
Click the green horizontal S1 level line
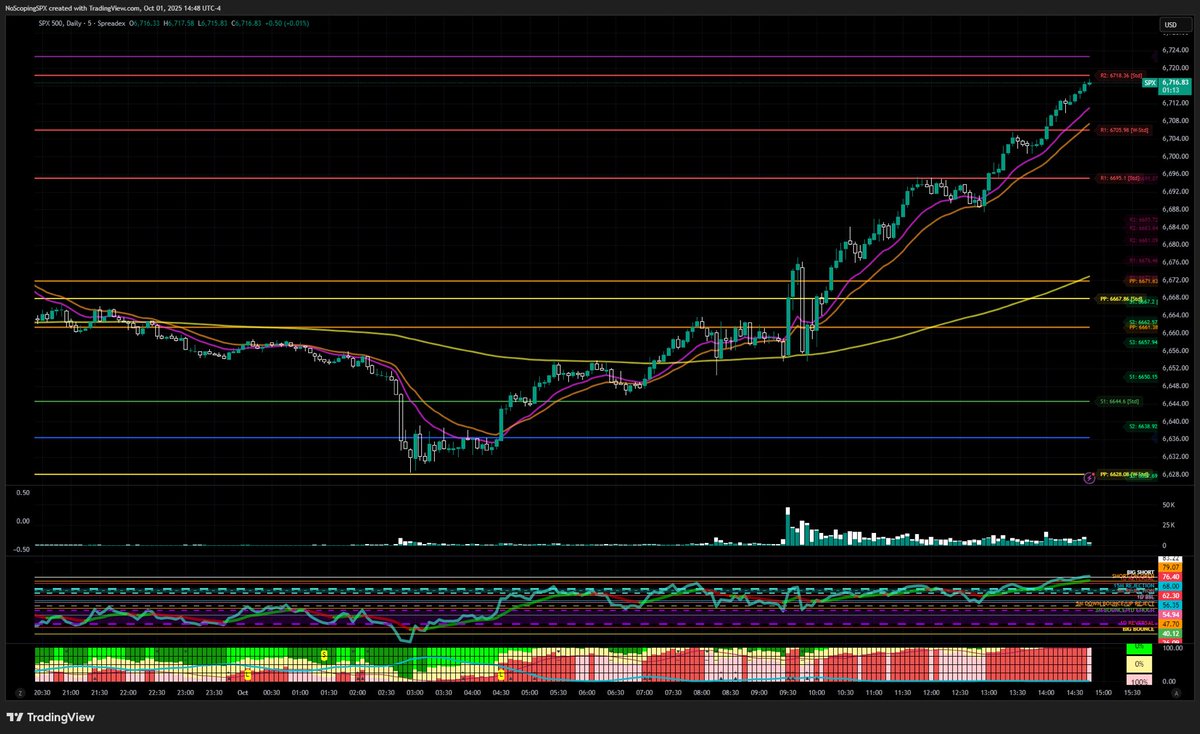pyautogui.click(x=560, y=401)
